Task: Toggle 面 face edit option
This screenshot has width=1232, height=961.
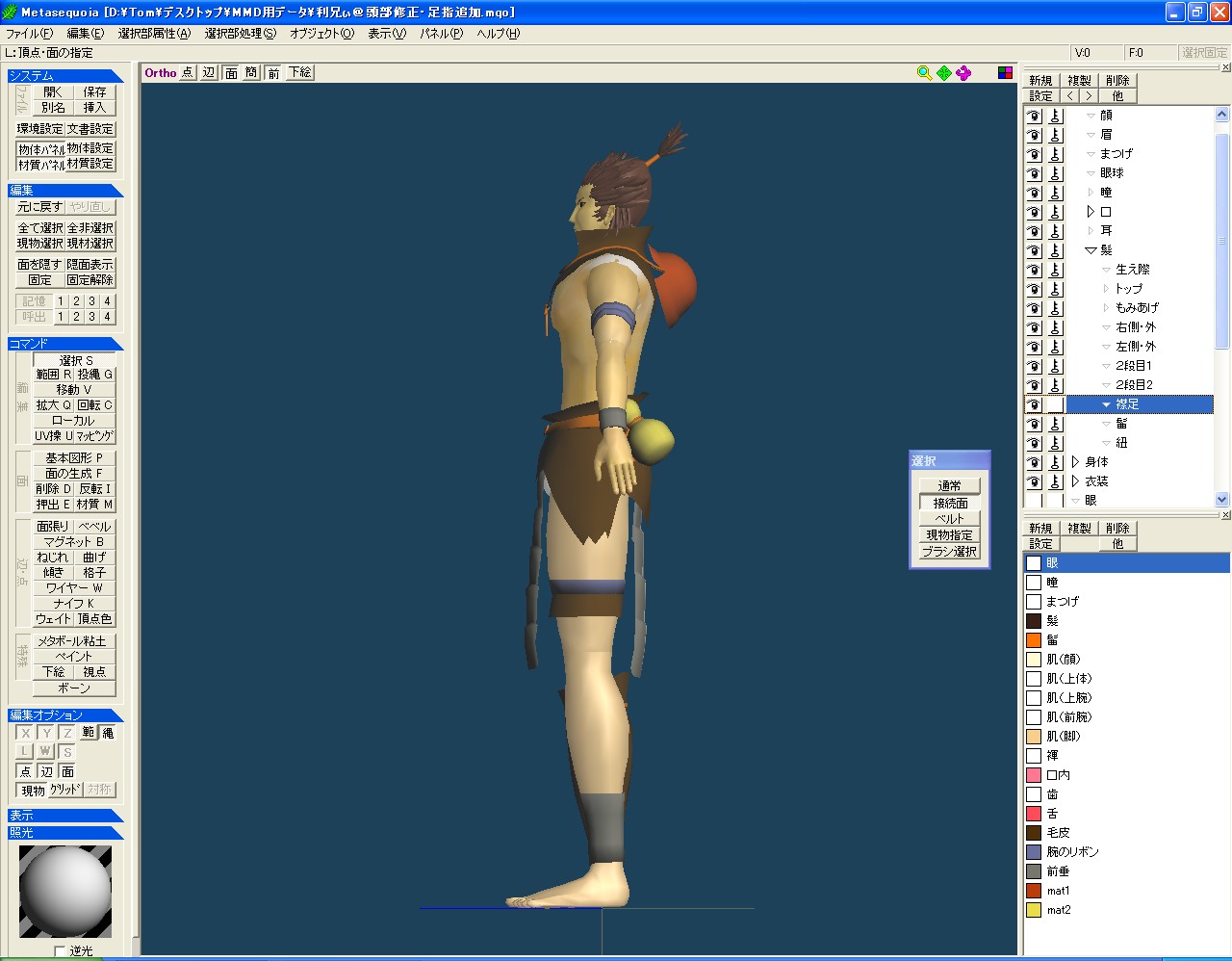Action: pos(67,771)
